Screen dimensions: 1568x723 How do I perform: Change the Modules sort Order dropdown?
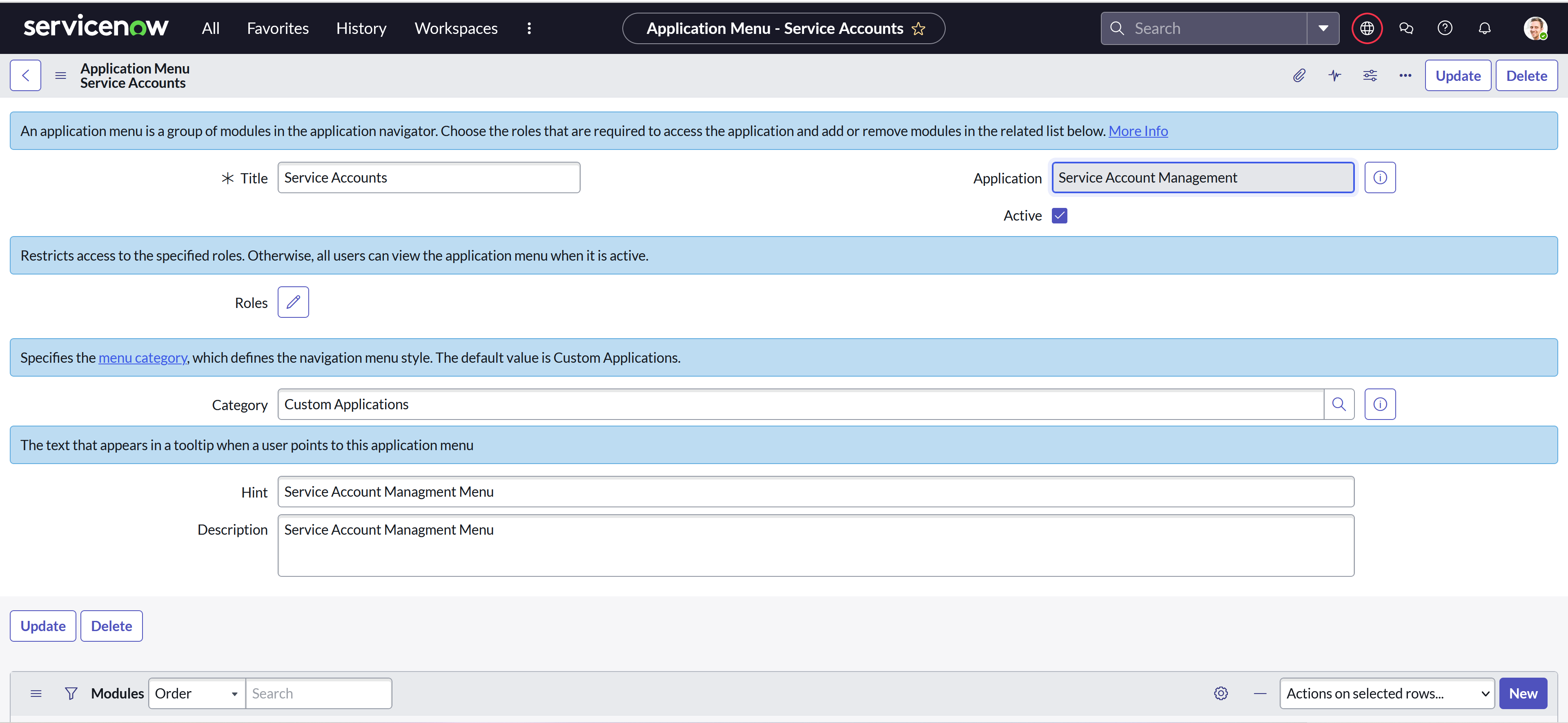click(x=196, y=693)
